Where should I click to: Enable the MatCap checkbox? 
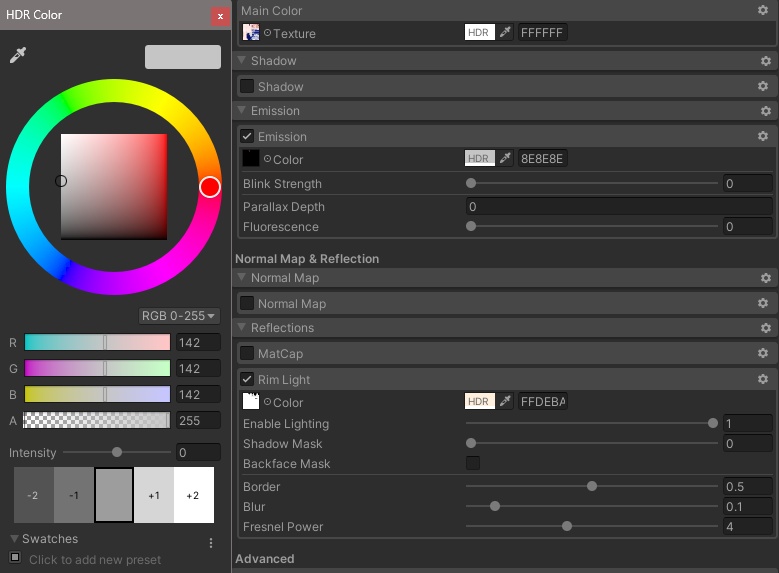pyautogui.click(x=247, y=353)
